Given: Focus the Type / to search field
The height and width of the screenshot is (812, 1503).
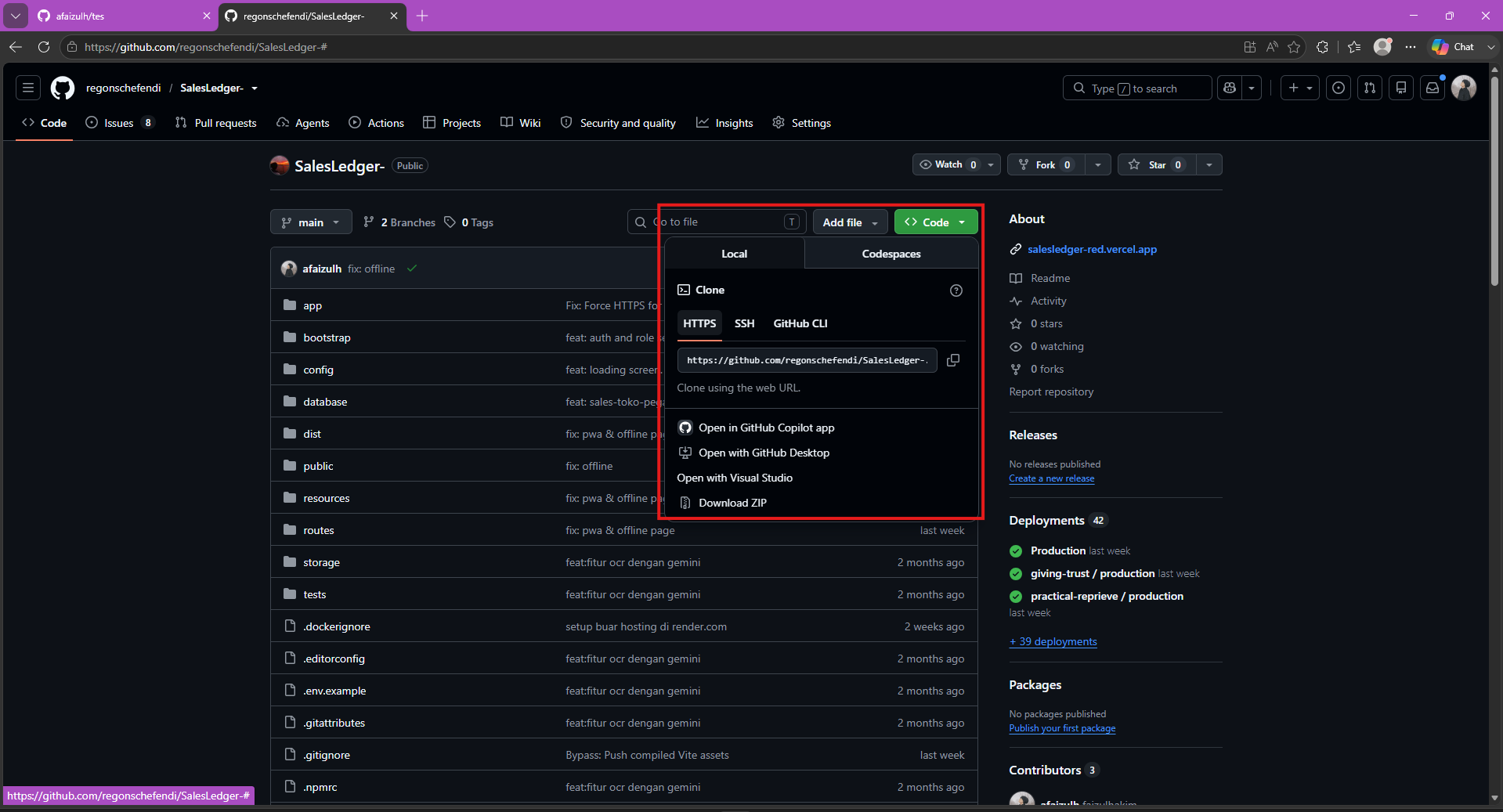Looking at the screenshot, I should [x=1137, y=88].
